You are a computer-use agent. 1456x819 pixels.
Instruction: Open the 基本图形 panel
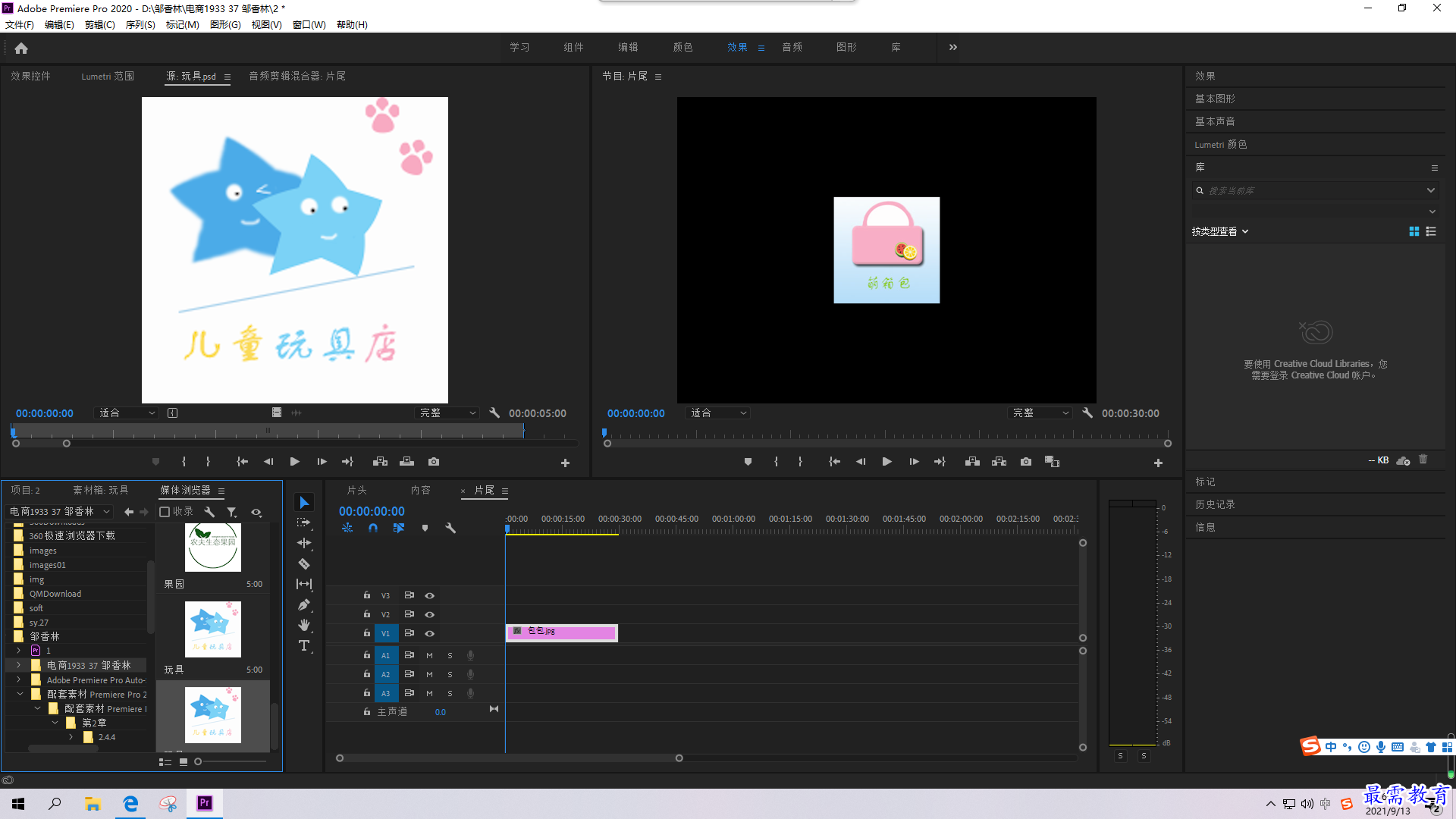coord(1215,99)
